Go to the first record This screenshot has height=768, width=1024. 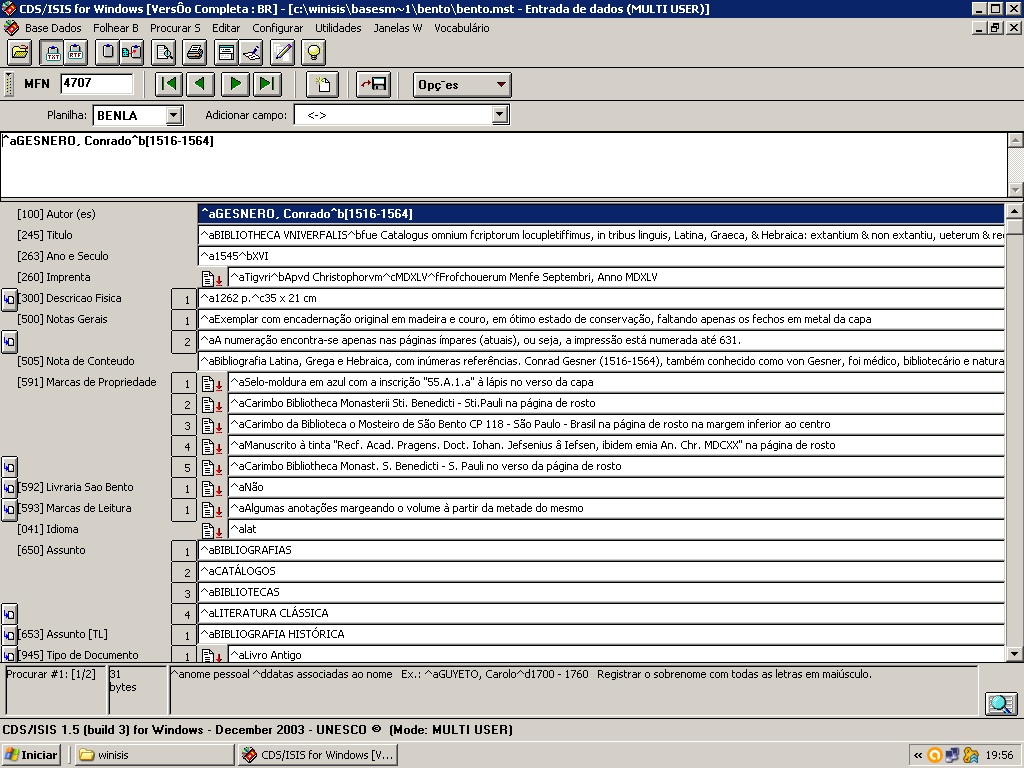click(169, 84)
